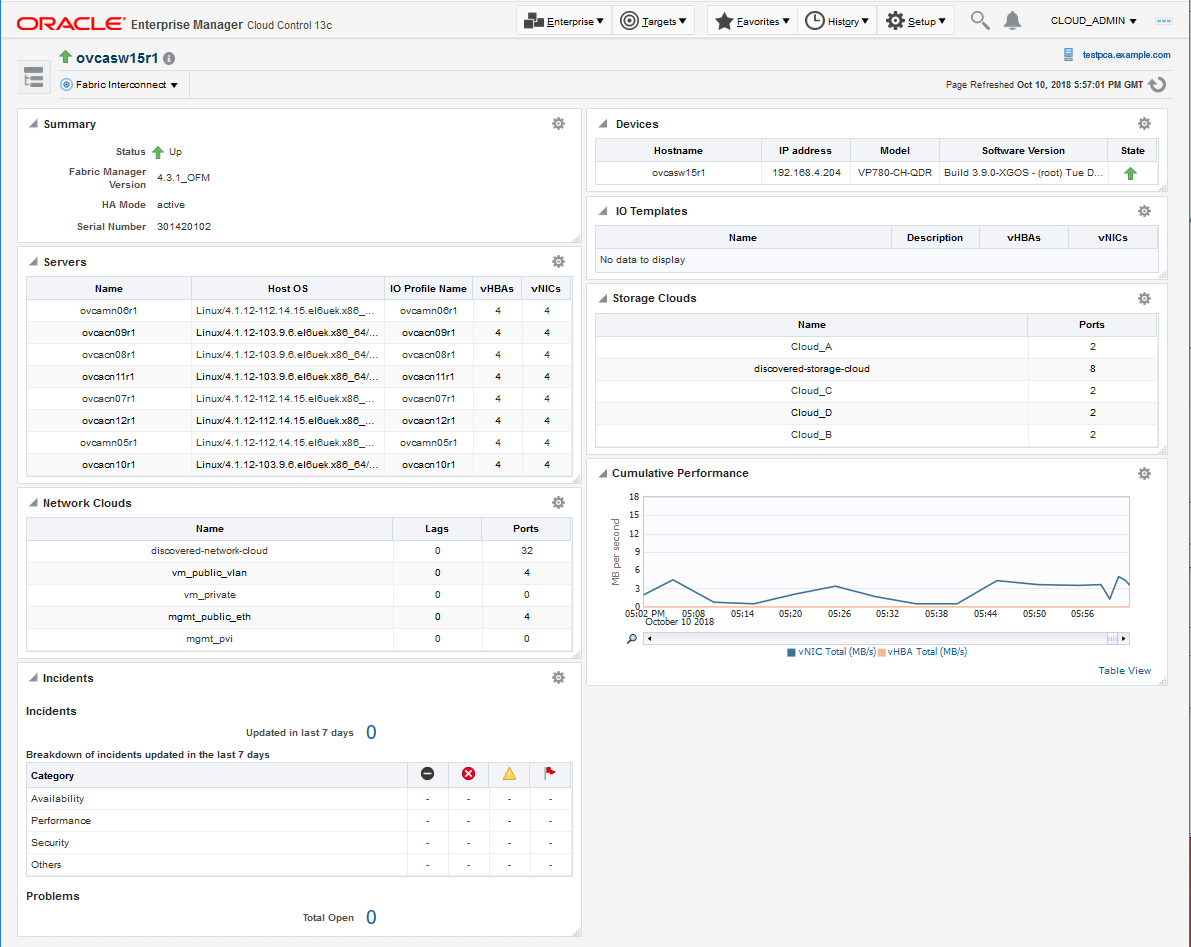Refresh the page with the refresh icon
The width and height of the screenshot is (1191, 947).
[x=1157, y=84]
